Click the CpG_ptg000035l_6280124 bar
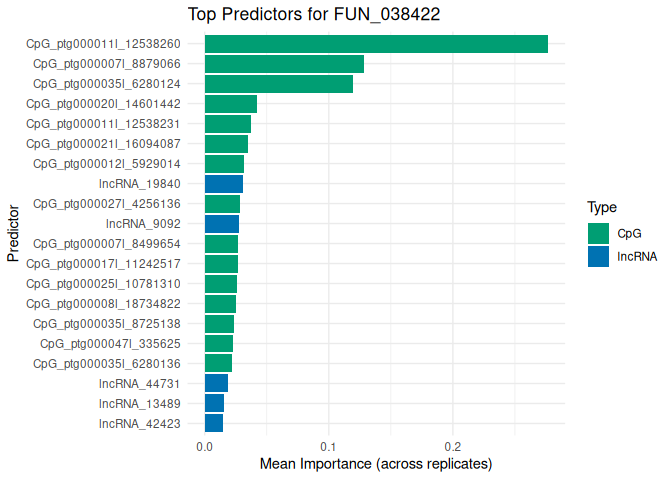Screen dimensions: 672x480 click(279, 84)
